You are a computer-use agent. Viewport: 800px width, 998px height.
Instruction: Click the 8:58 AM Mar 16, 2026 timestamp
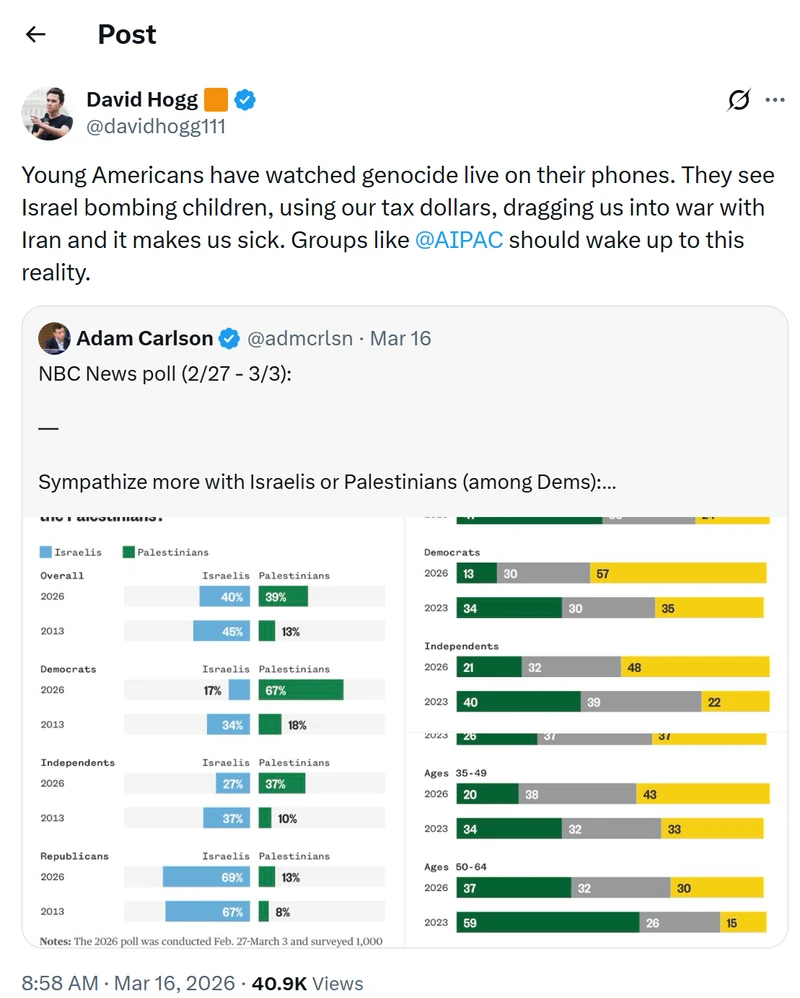(128, 983)
